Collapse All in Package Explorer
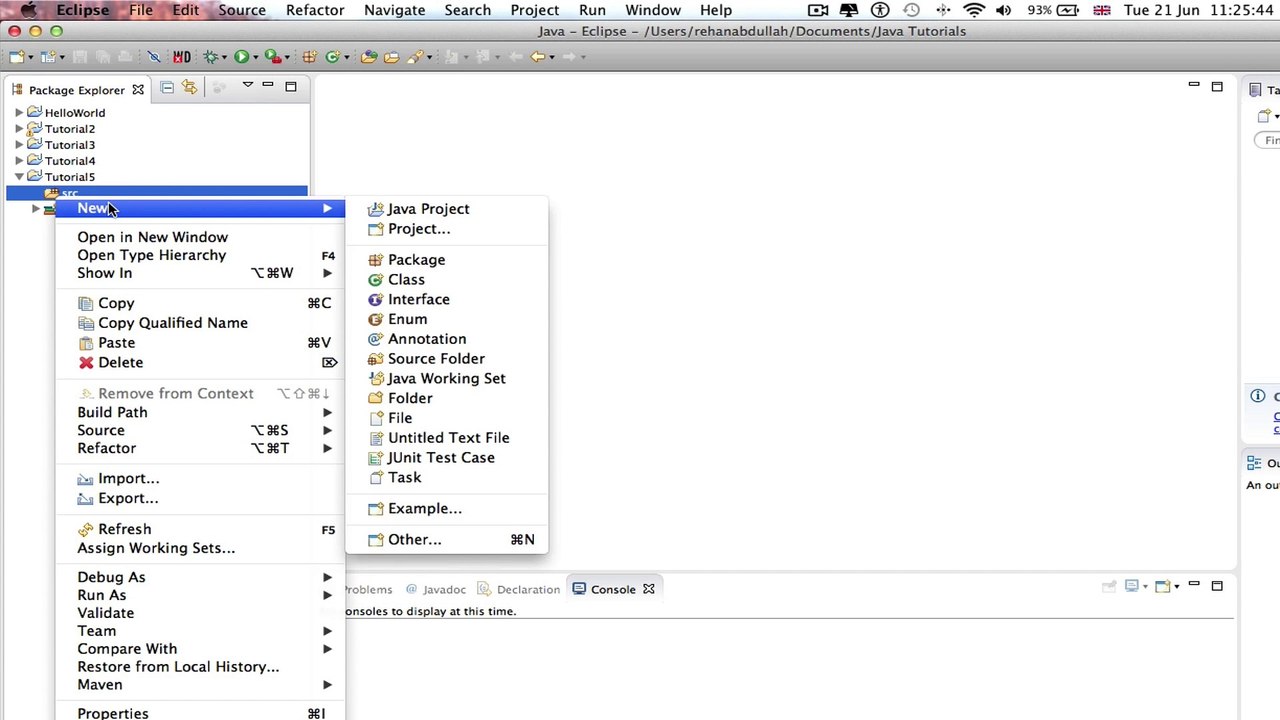The height and width of the screenshot is (720, 1280). point(167,88)
